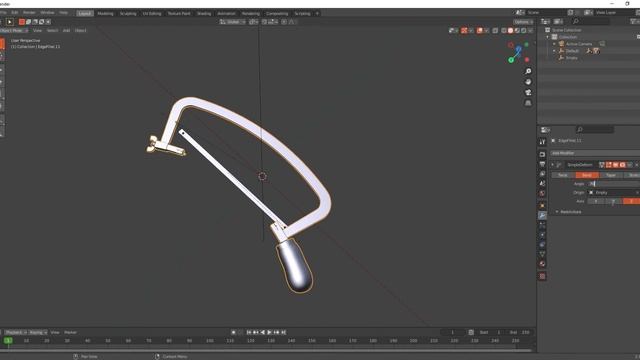Open the Object Constraints properties tab icon
640x360 pixels.
click(x=542, y=244)
